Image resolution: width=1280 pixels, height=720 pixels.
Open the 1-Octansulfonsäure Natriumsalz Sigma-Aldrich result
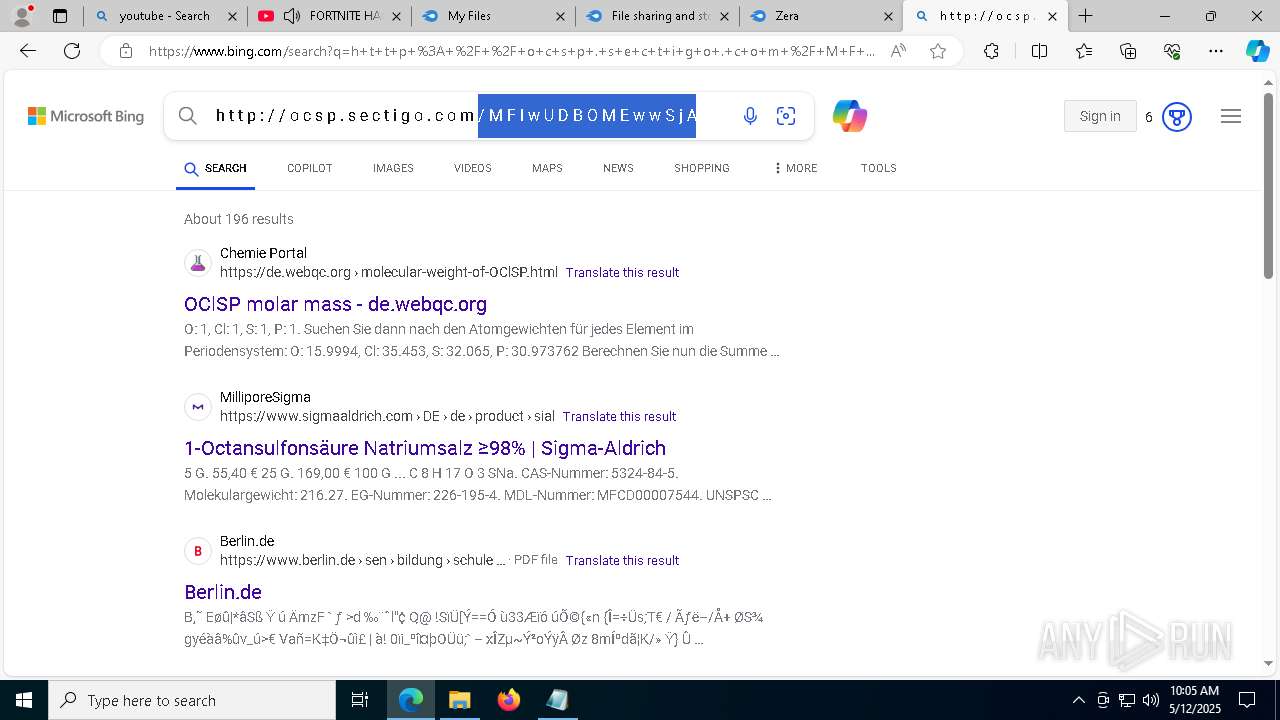click(x=425, y=448)
